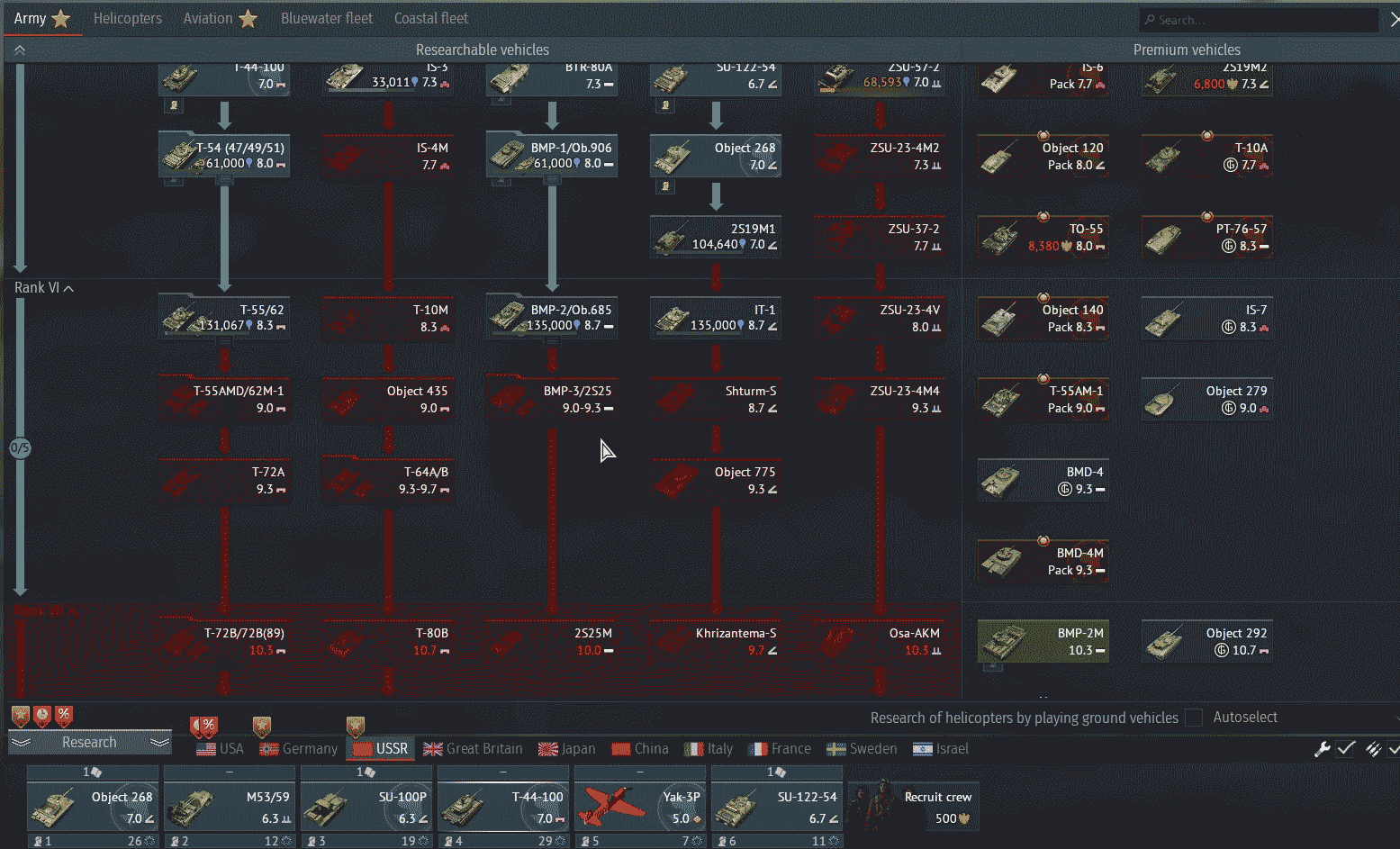Viewport: 1400px width, 849px height.
Task: Select the Object 268 icon in research tree
Action: (x=716, y=156)
